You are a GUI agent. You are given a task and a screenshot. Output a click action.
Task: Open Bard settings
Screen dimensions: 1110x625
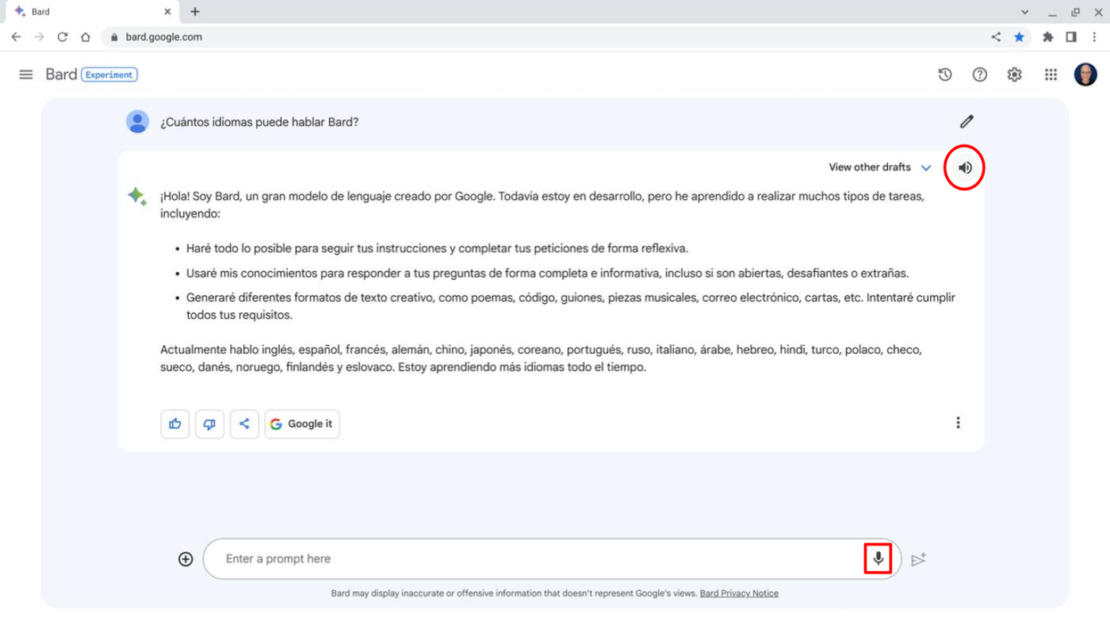click(x=1014, y=74)
